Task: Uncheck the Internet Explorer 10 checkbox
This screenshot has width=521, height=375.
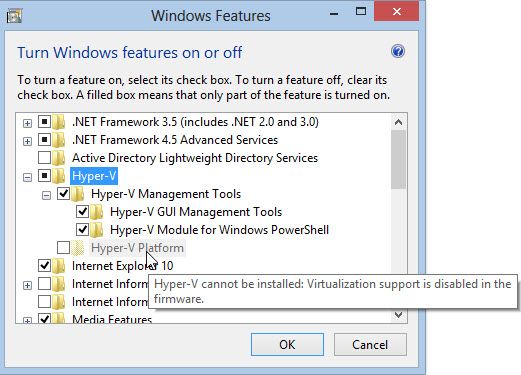Action: (44, 265)
